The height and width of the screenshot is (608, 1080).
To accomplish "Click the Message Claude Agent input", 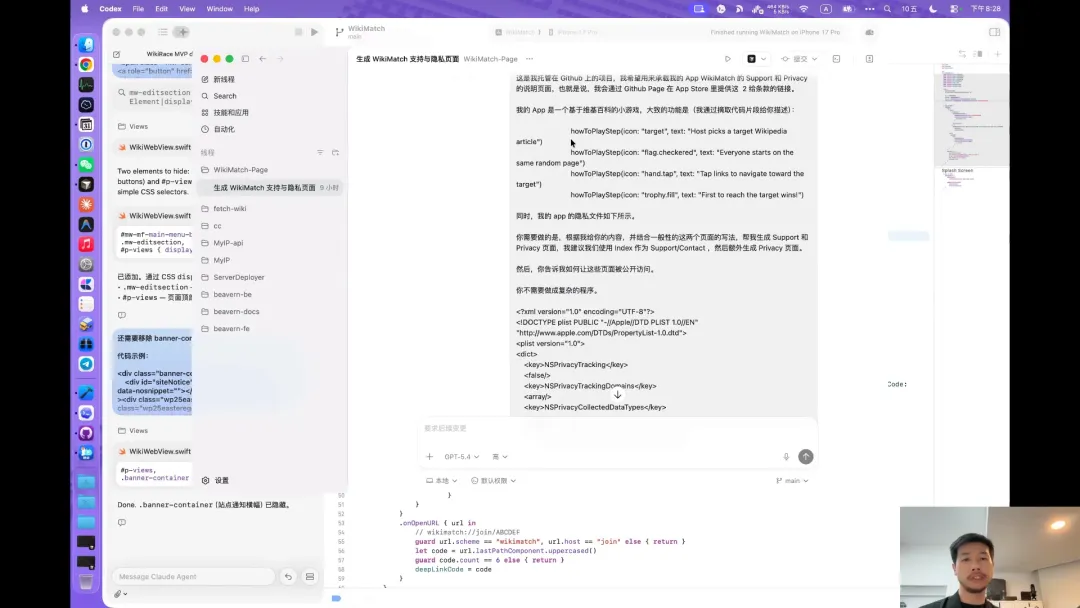I will tap(194, 577).
